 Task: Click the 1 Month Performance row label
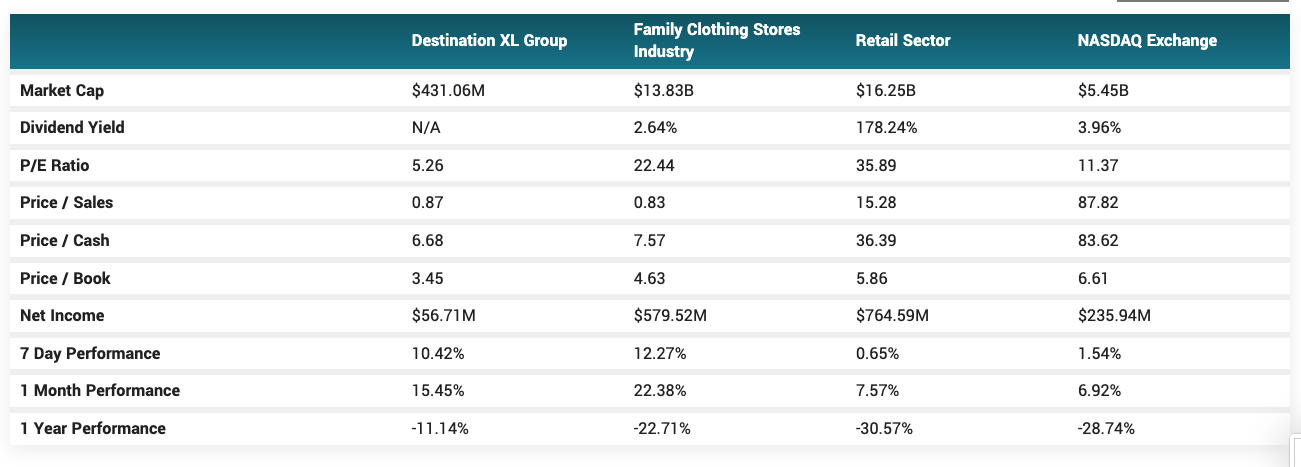point(100,390)
